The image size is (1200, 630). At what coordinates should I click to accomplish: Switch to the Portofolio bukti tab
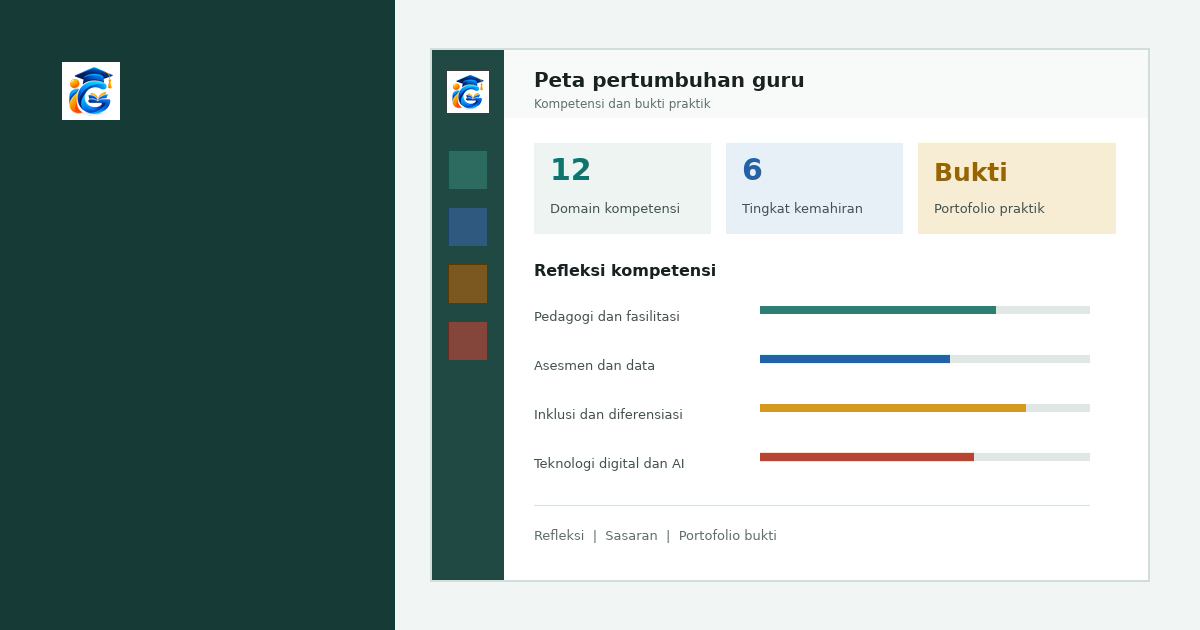(x=728, y=536)
